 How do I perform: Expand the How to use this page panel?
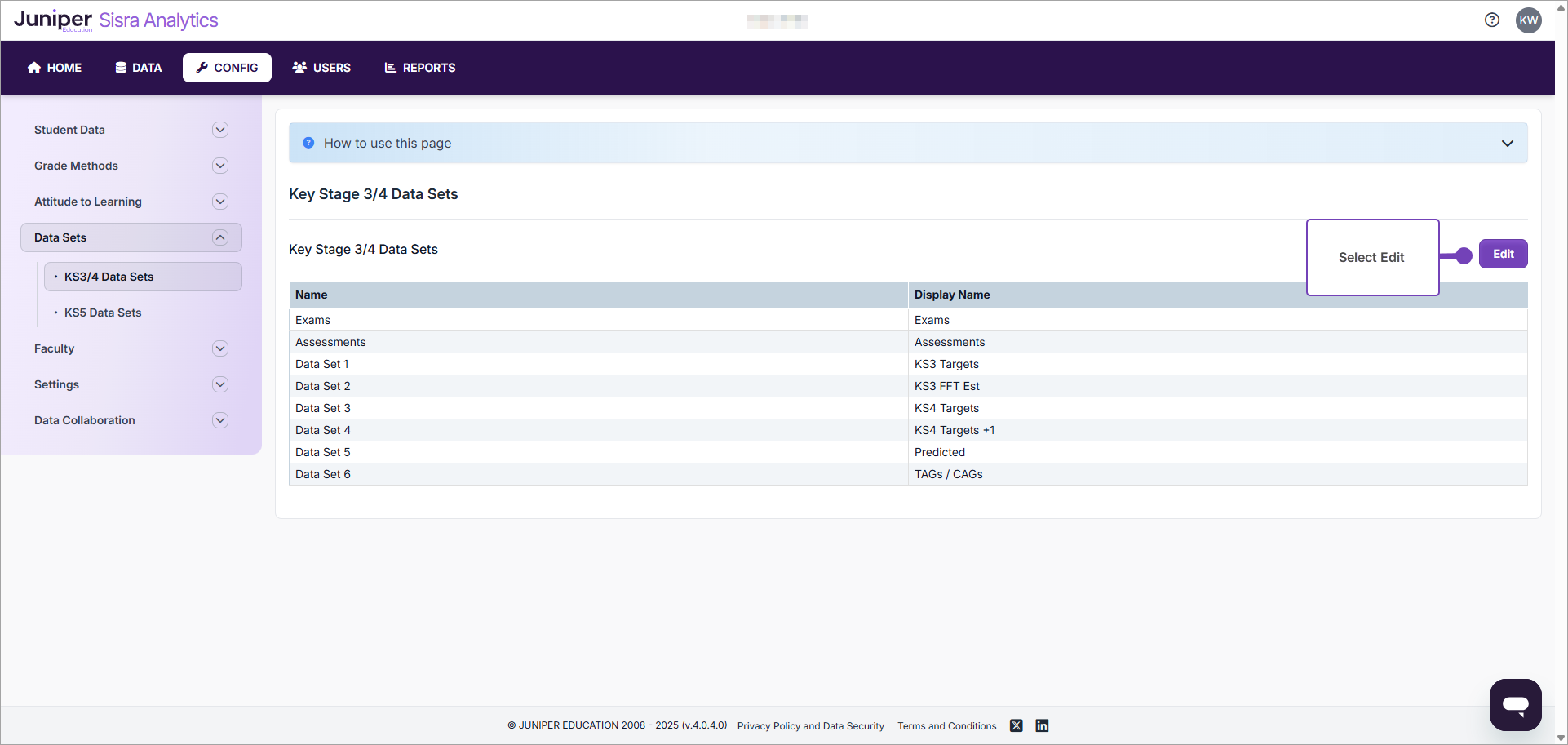pyautogui.click(x=1507, y=143)
